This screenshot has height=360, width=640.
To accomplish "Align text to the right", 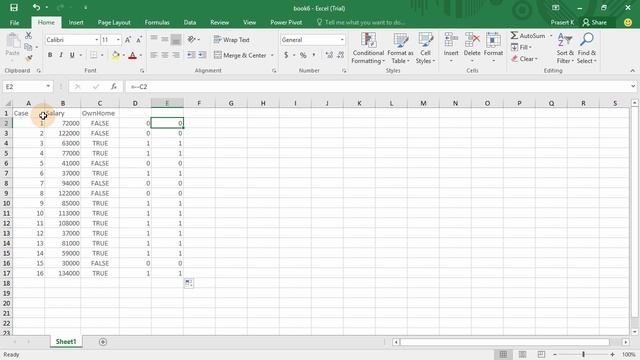I will point(176,55).
